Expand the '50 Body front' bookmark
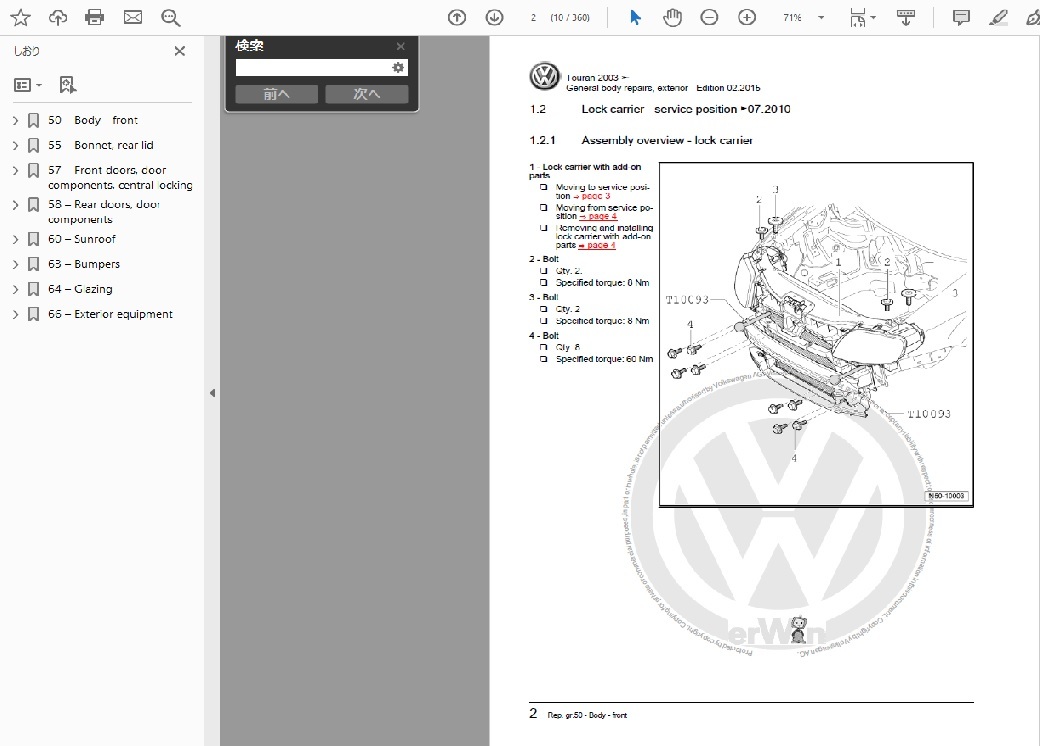This screenshot has height=746, width=1040. (16, 120)
